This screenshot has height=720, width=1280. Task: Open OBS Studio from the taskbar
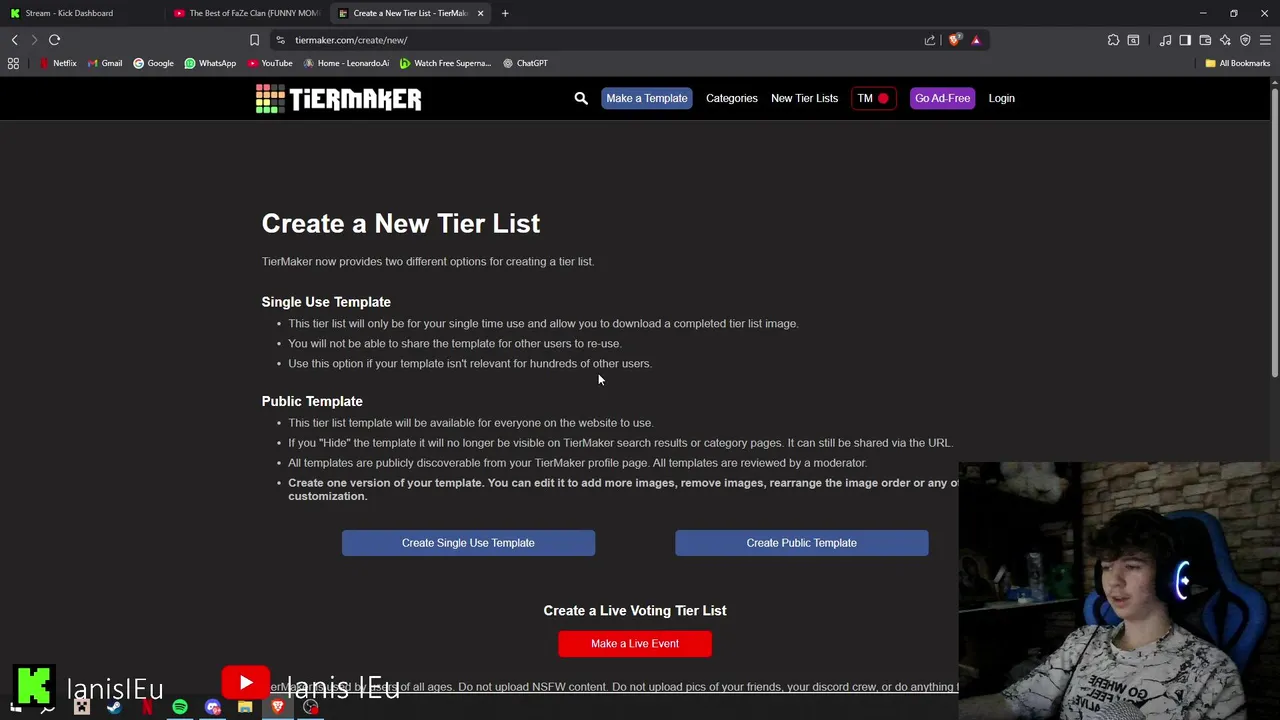pyautogui.click(x=311, y=707)
